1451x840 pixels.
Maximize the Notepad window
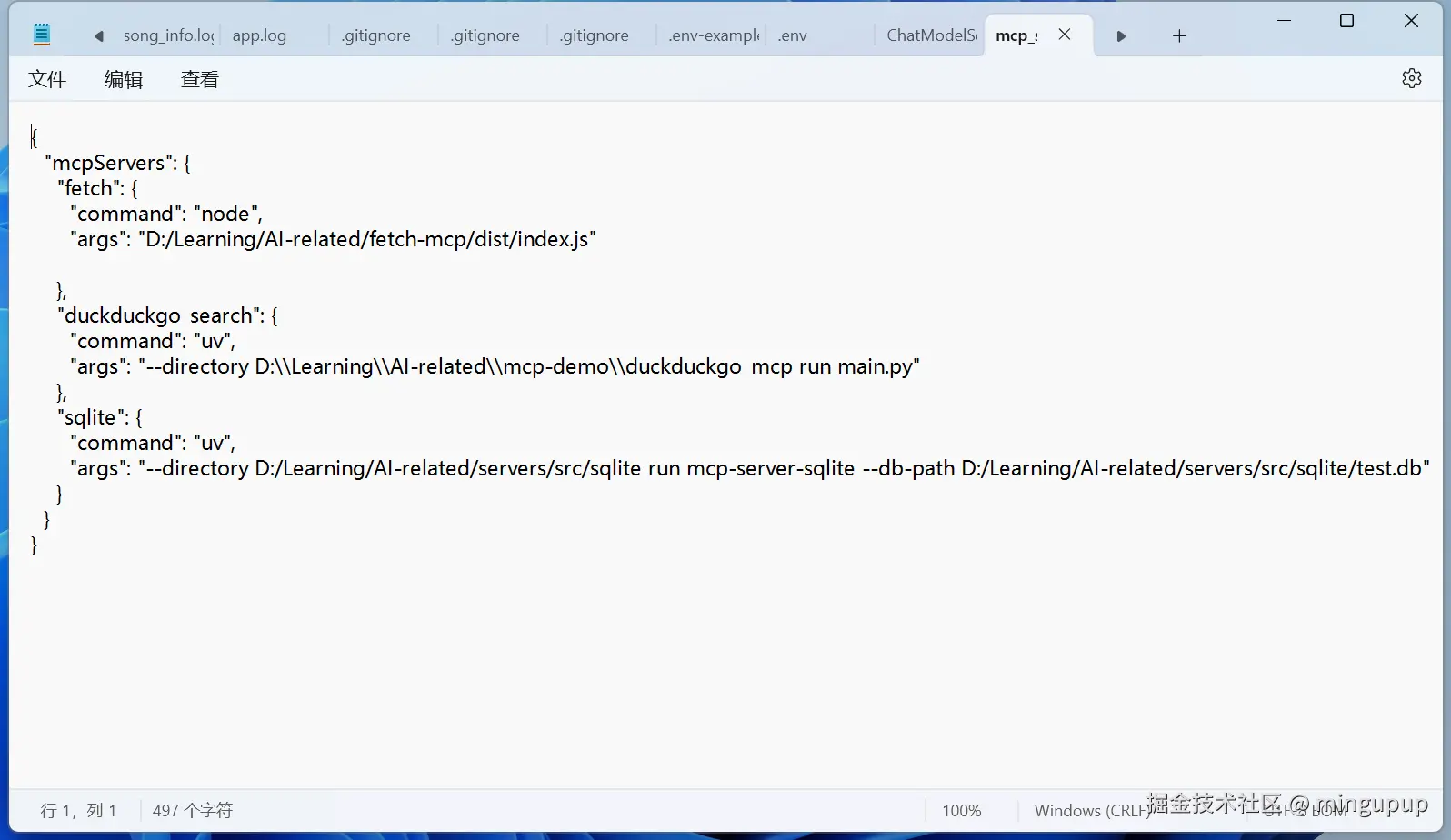click(x=1347, y=20)
